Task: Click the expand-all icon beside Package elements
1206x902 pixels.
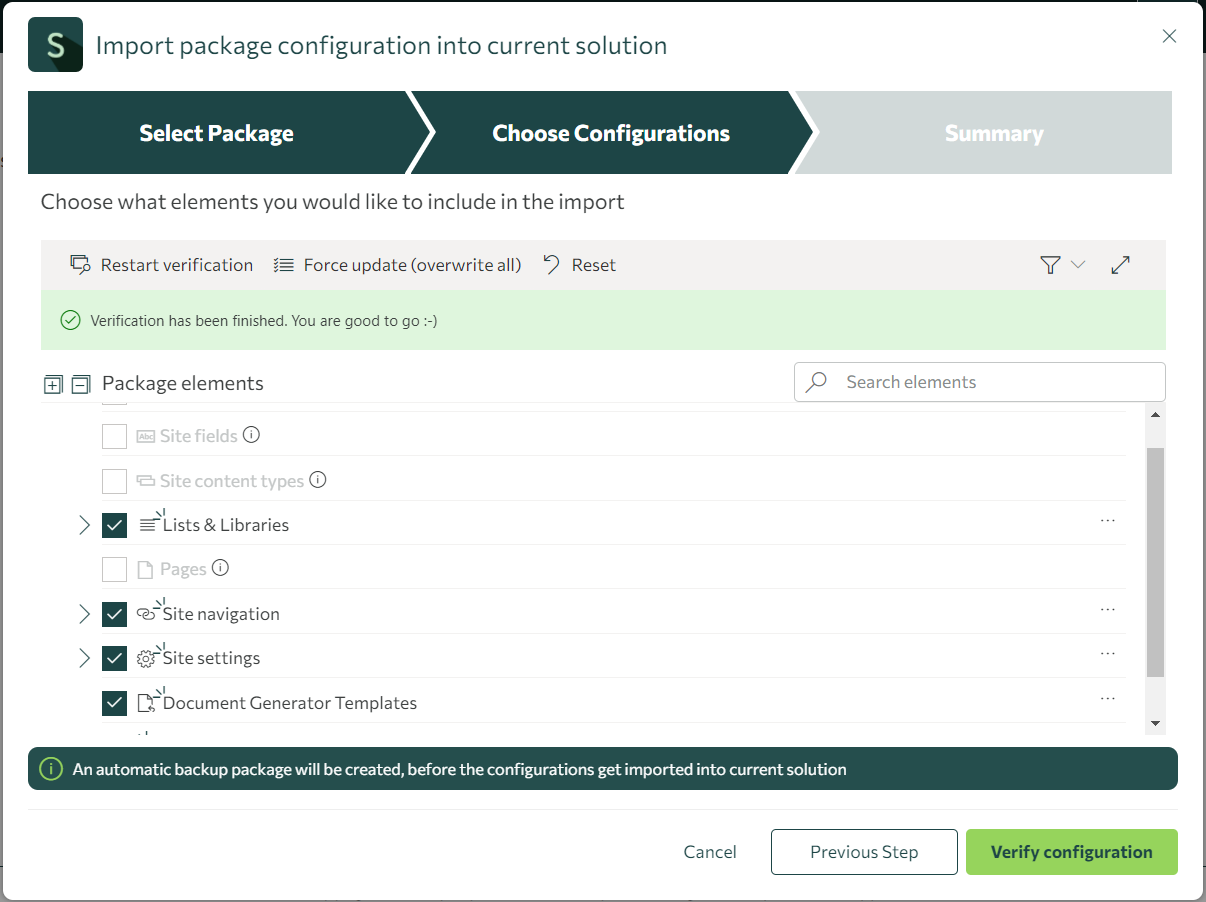Action: pos(52,383)
